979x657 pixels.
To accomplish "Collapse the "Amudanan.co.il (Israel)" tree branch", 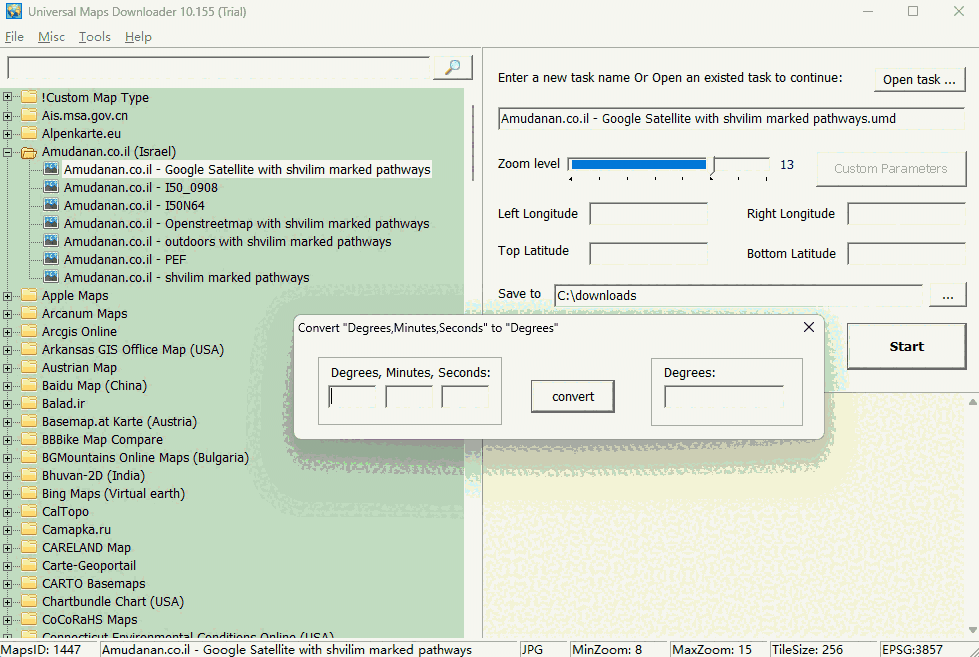I will pos(7,151).
